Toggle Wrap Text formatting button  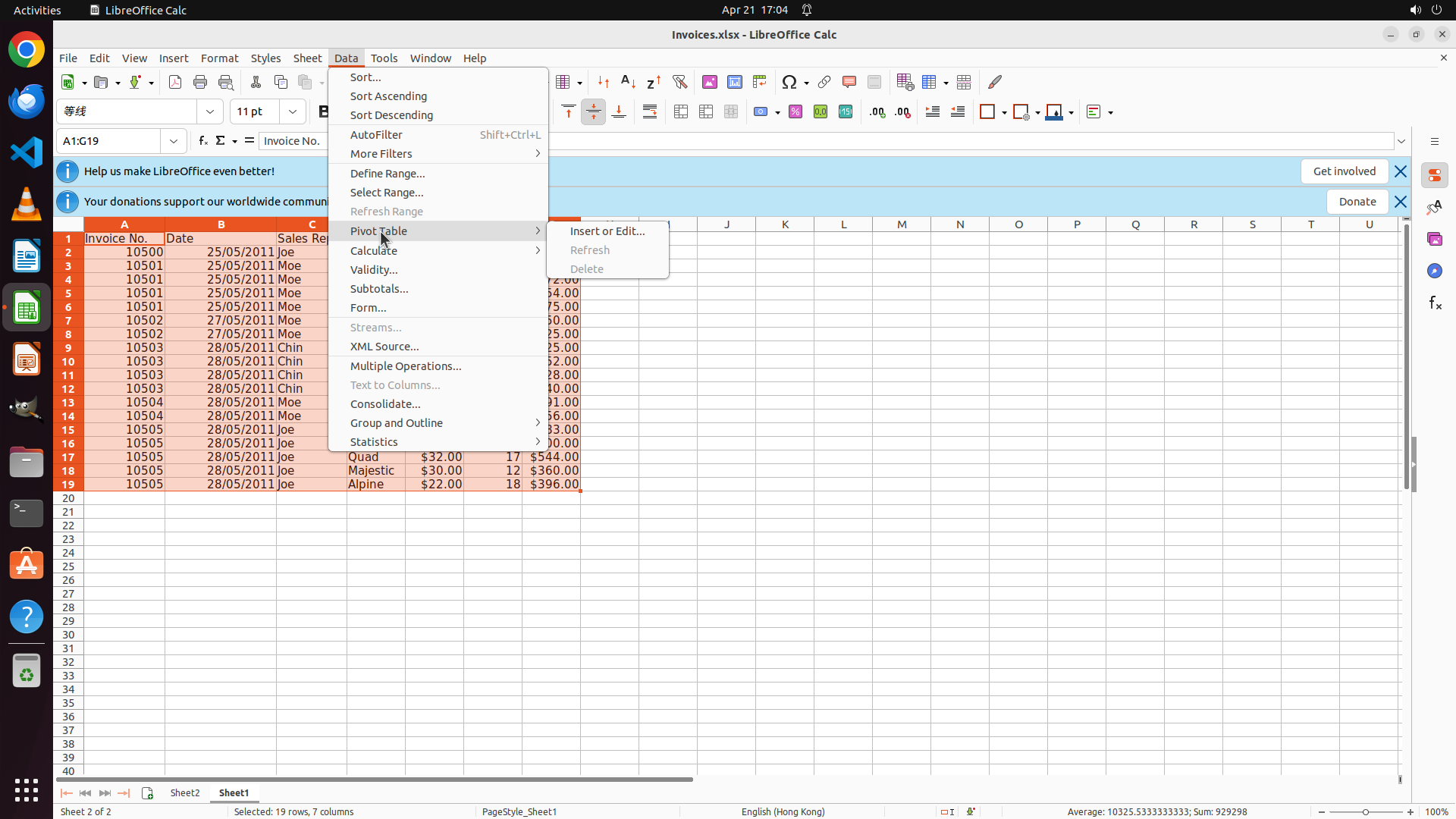point(650,112)
